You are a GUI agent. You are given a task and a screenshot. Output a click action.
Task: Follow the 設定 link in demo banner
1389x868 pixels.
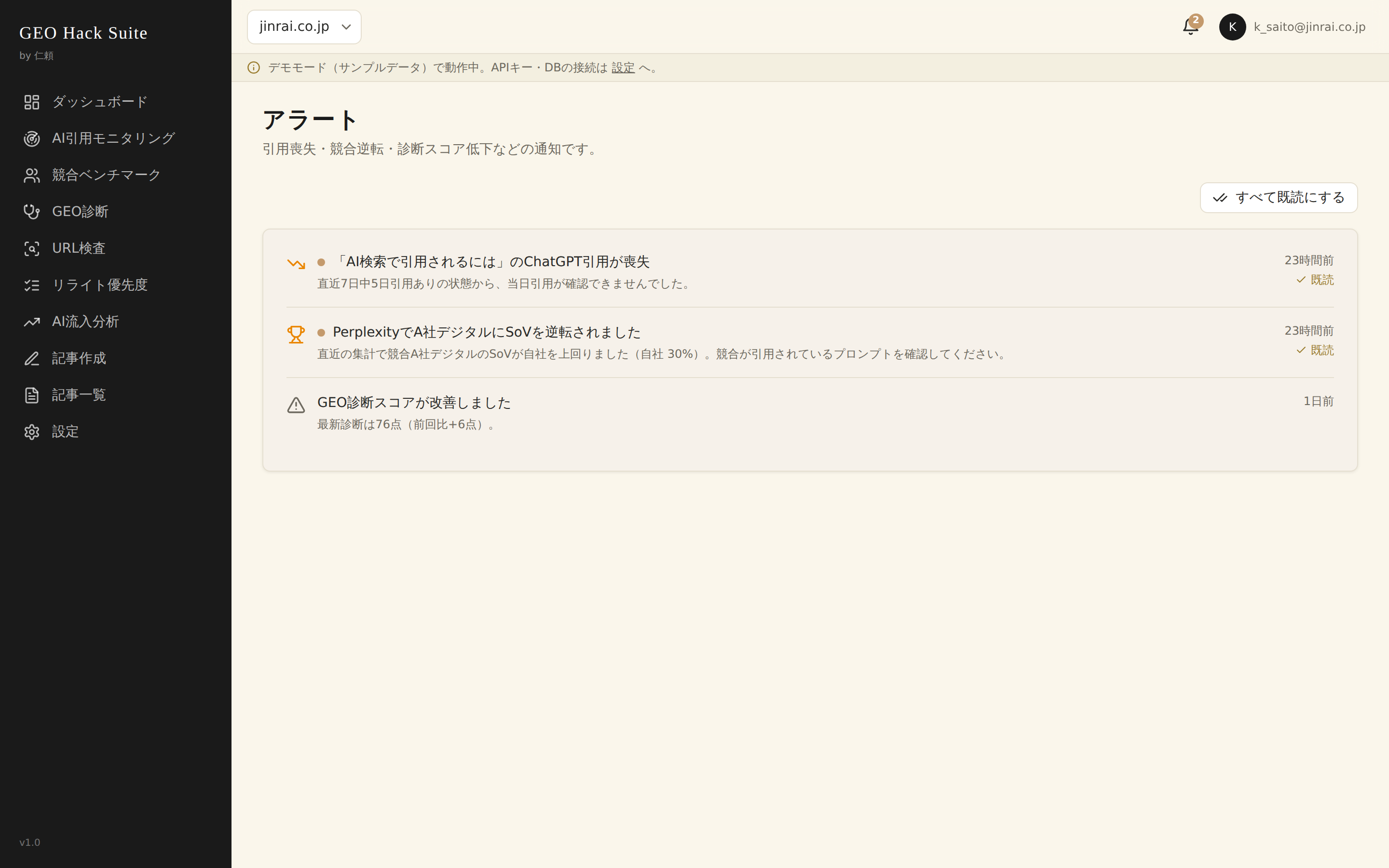point(623,68)
